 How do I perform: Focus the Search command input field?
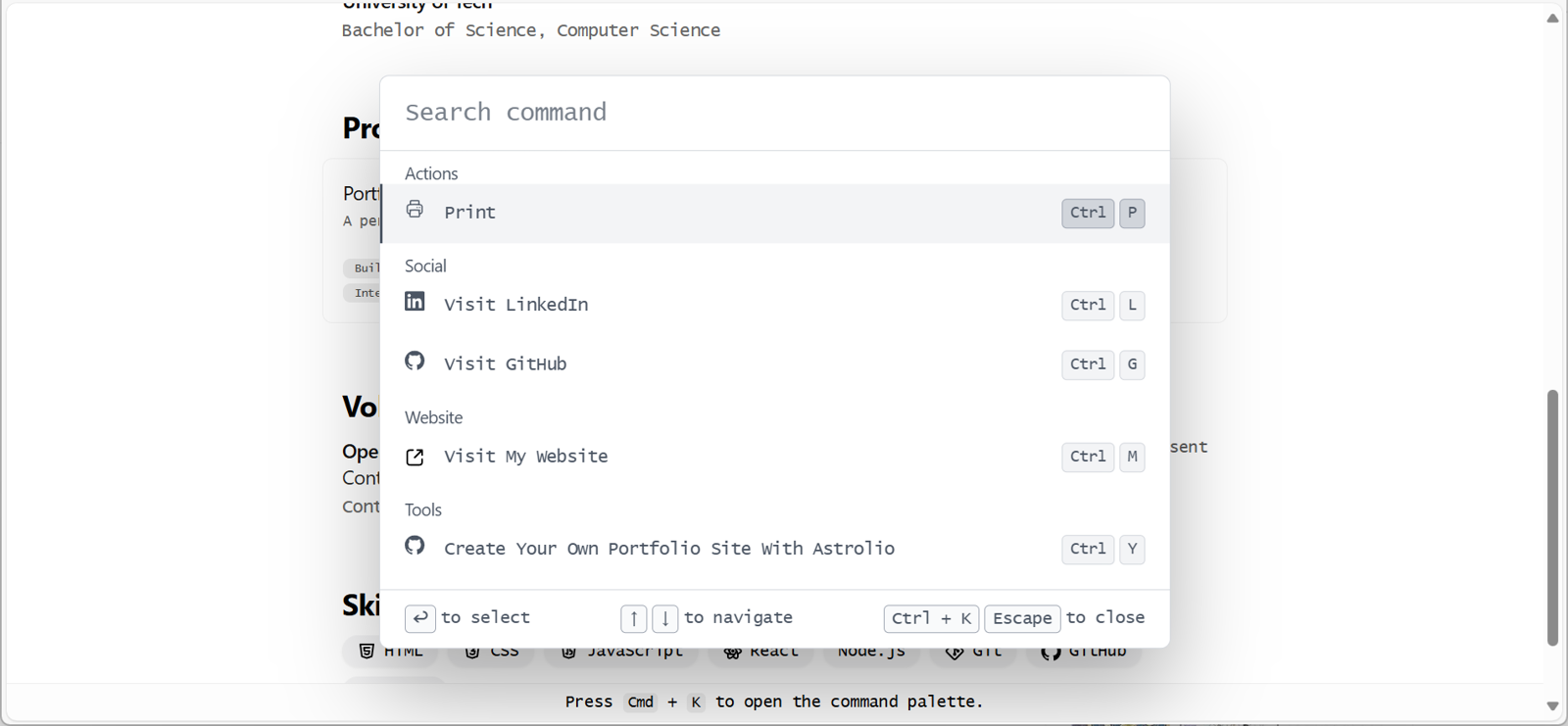[x=774, y=113]
